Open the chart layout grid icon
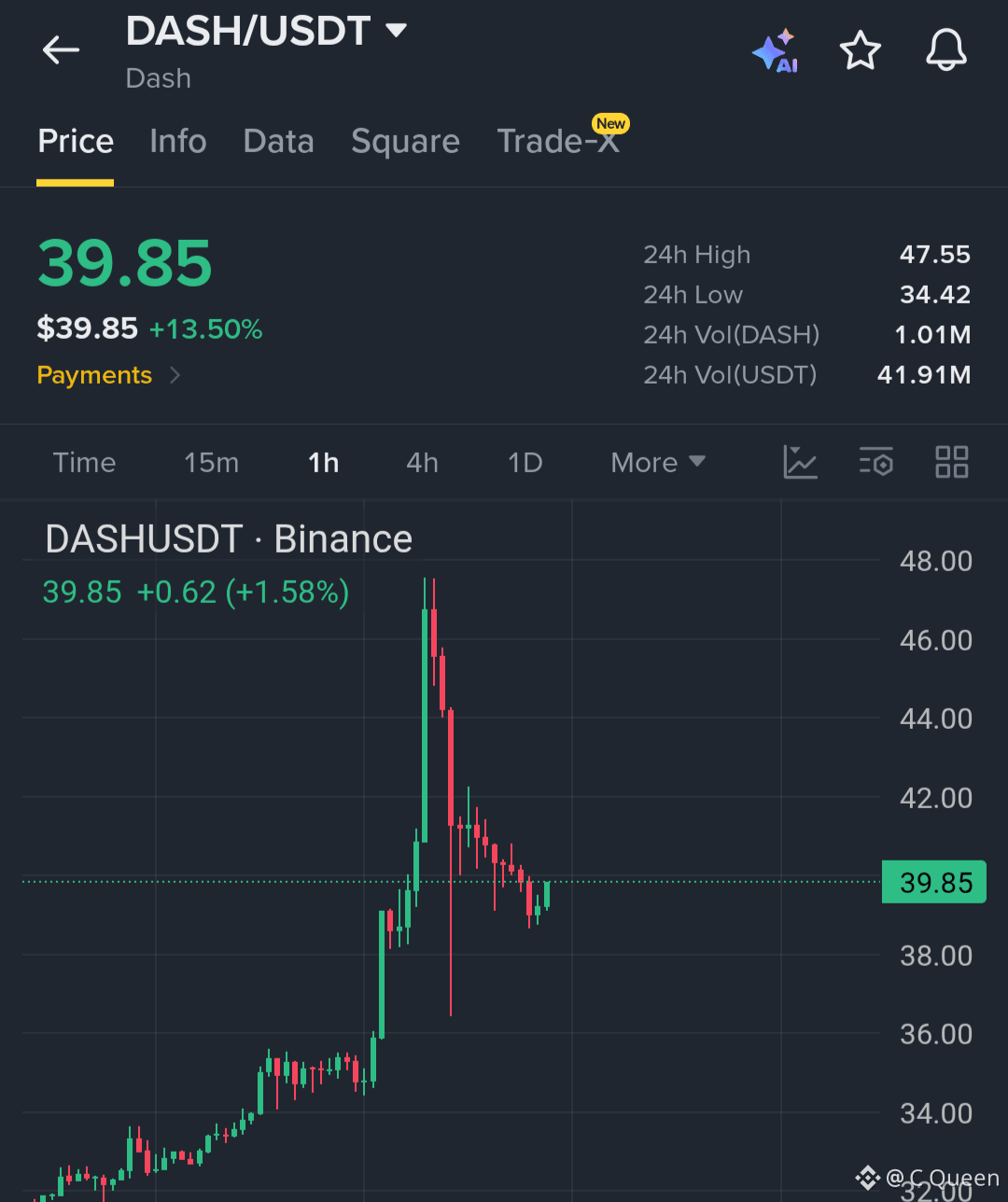The image size is (1008, 1202). pos(951,462)
